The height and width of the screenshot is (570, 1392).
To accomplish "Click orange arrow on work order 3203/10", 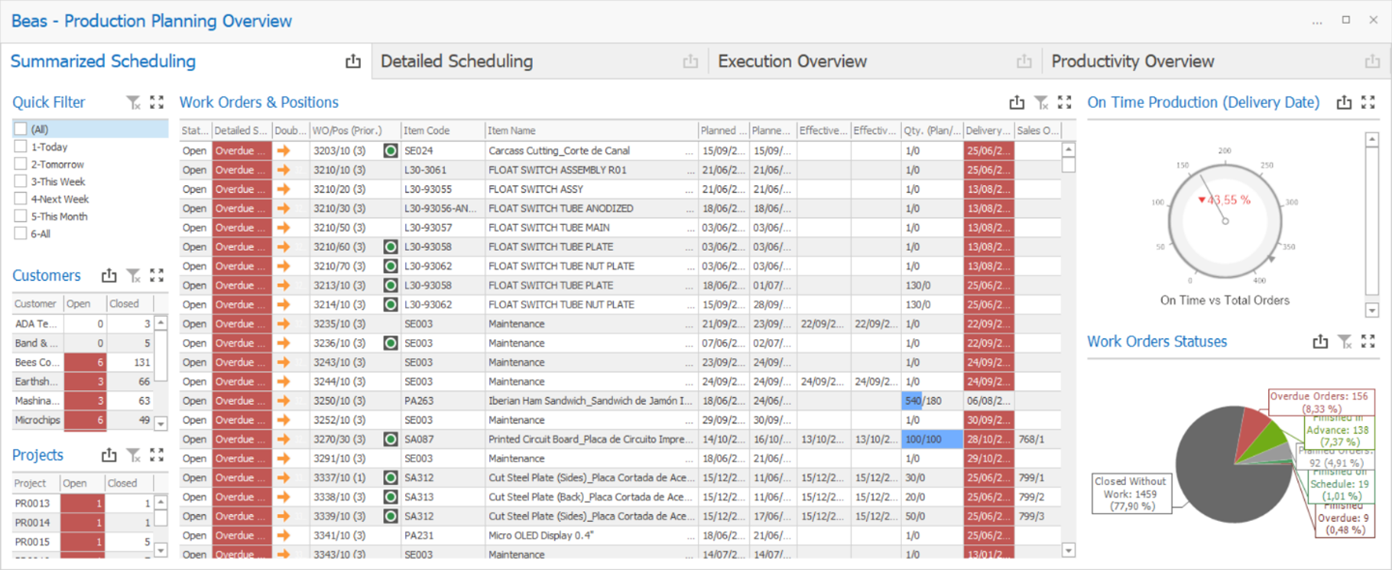I will [x=284, y=151].
